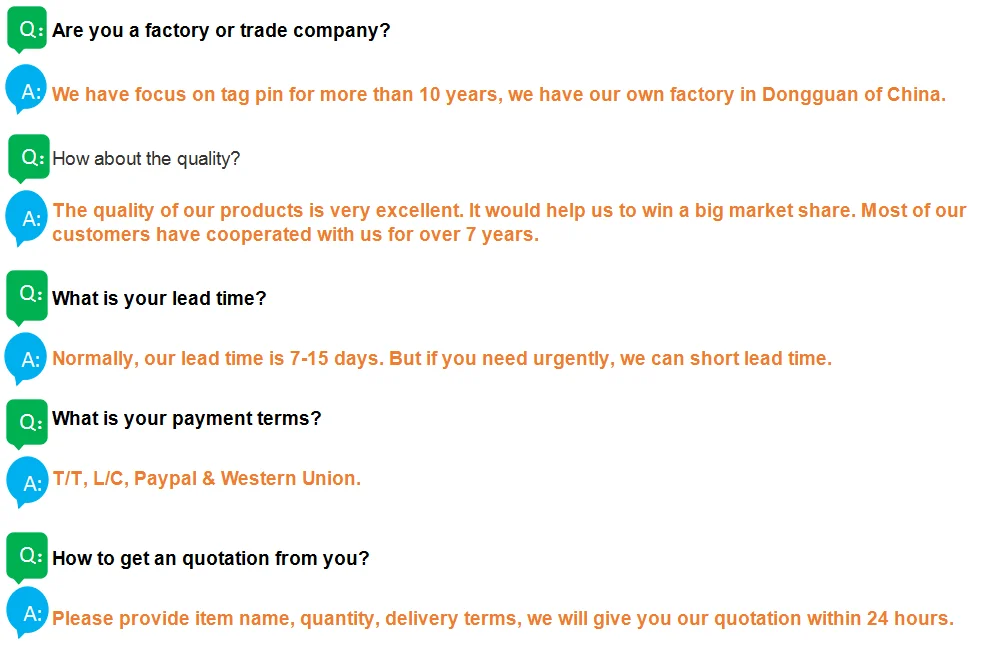Click the green Q icon beside quotation question
Screen dimensions: 990x662
(x=27, y=555)
